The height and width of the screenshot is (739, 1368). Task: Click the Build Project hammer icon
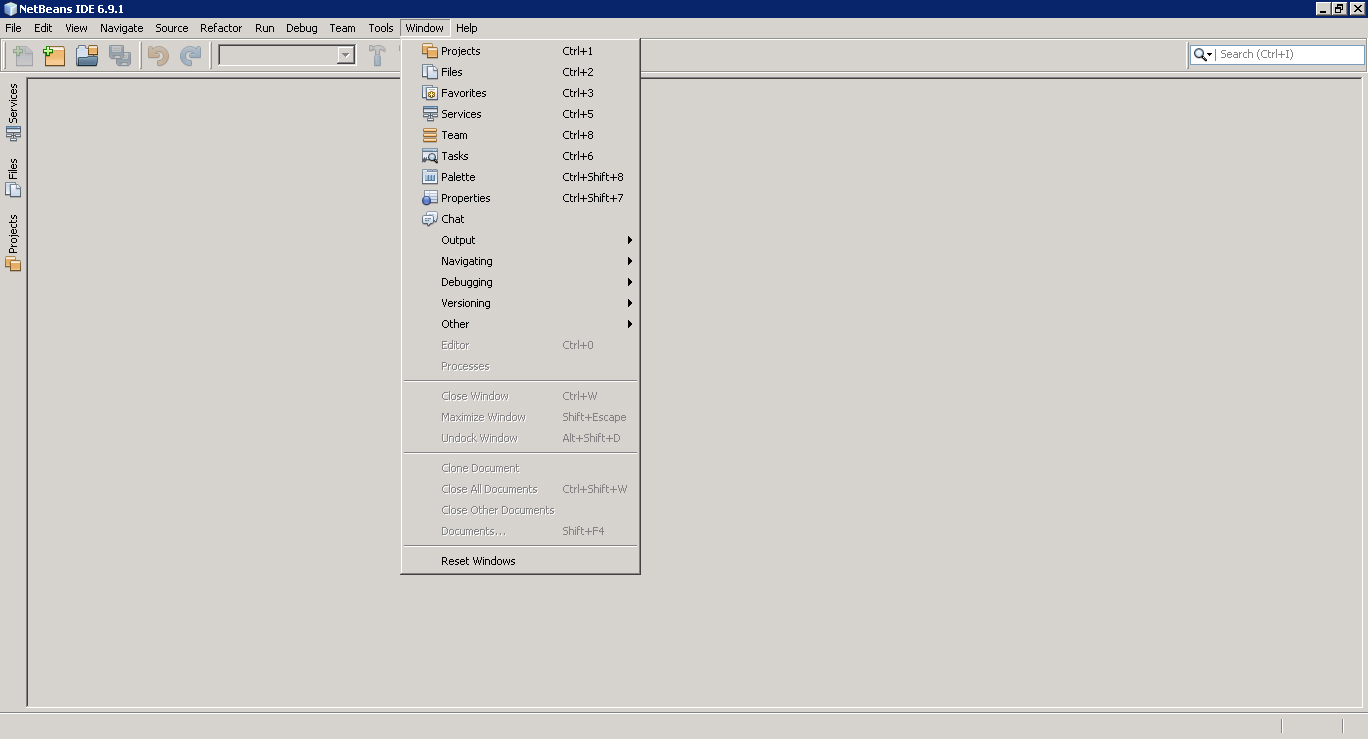tap(377, 55)
